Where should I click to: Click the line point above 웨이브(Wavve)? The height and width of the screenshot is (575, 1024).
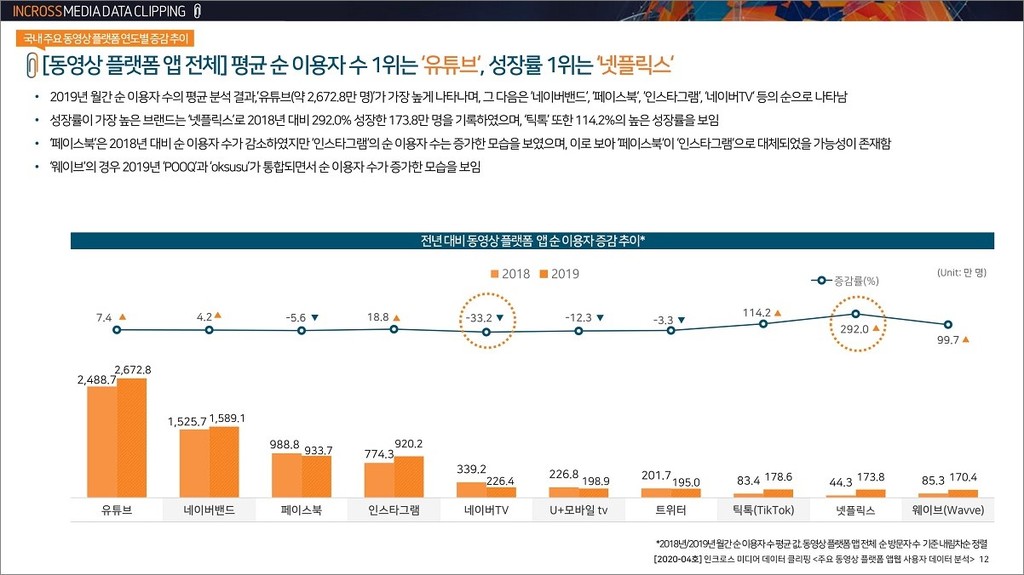point(948,325)
